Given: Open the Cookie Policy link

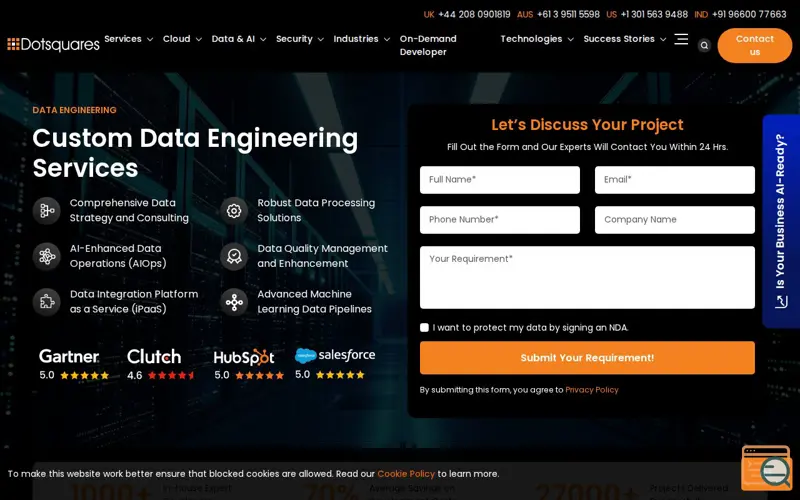Looking at the screenshot, I should coord(406,474).
